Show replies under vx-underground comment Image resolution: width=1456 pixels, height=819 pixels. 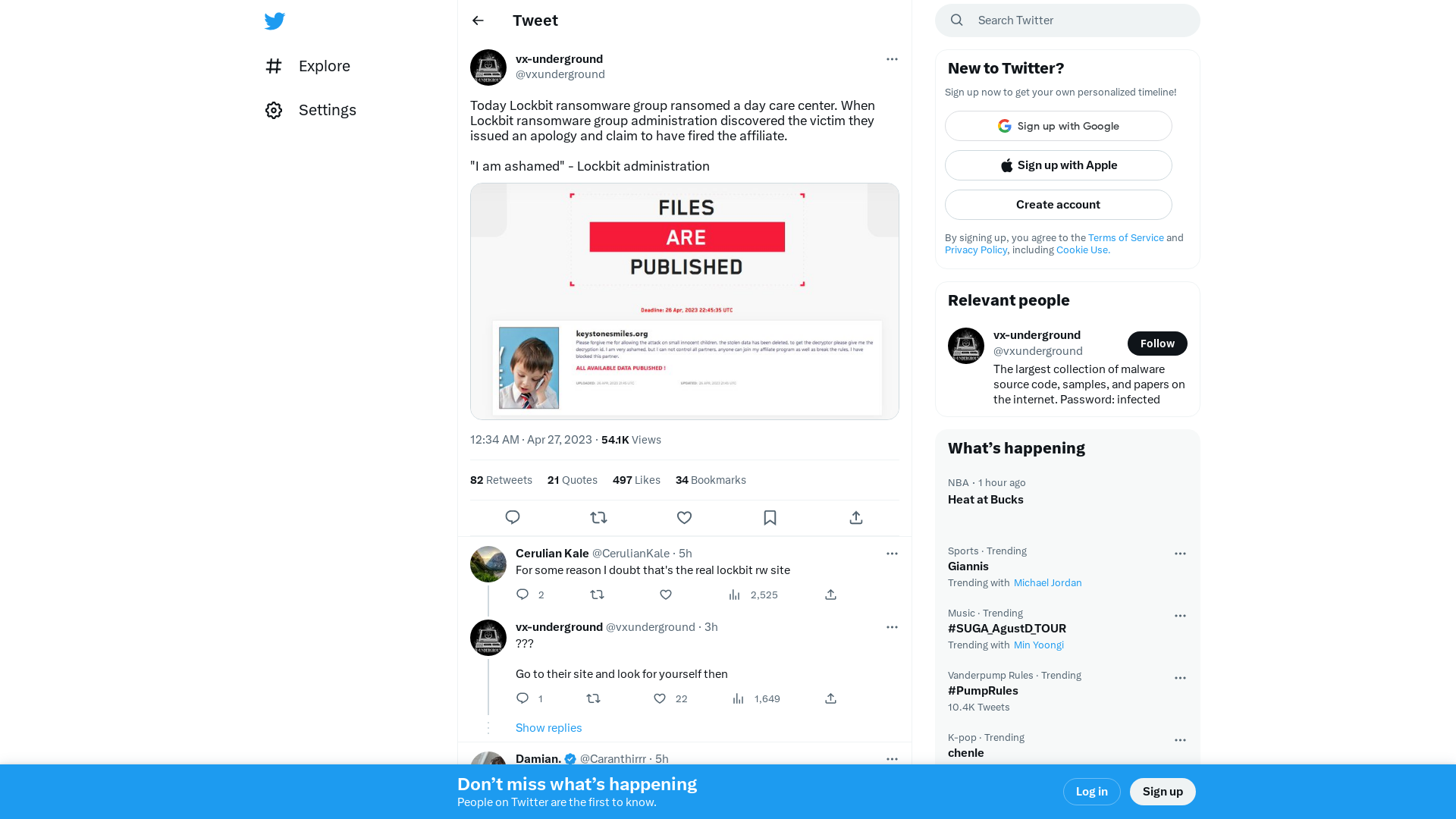[548, 727]
